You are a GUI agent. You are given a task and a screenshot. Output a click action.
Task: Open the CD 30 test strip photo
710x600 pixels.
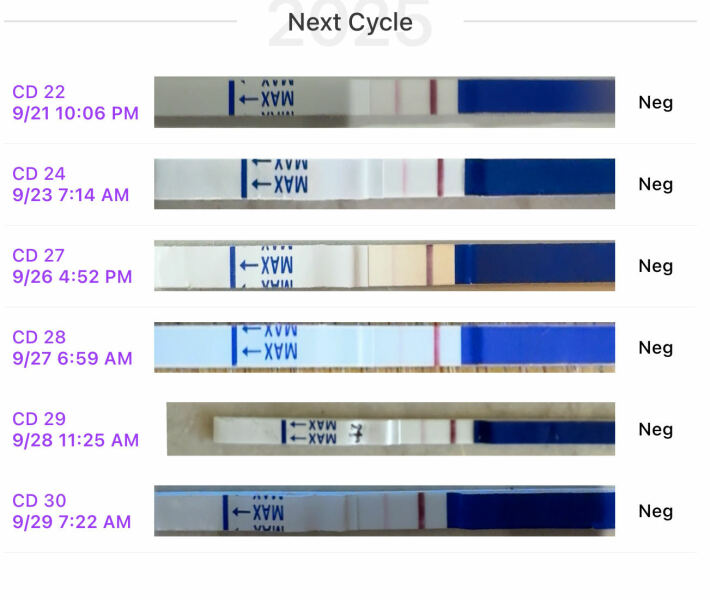[384, 511]
